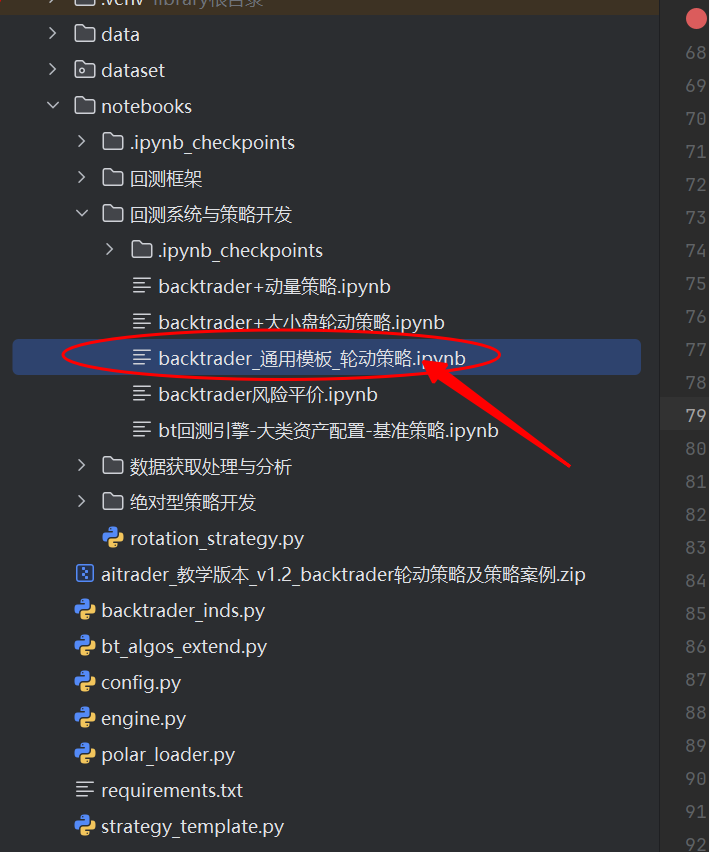
Task: Click the dataset folder icon
Action: tap(85, 70)
